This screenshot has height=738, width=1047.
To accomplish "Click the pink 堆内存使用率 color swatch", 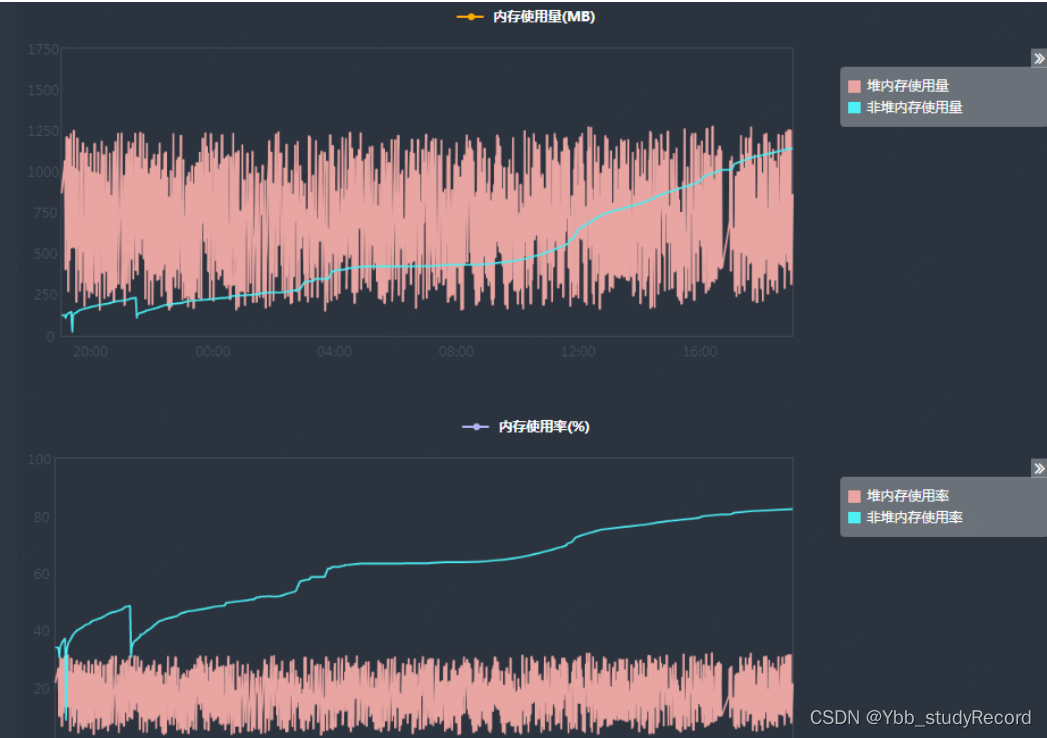I will [x=854, y=496].
